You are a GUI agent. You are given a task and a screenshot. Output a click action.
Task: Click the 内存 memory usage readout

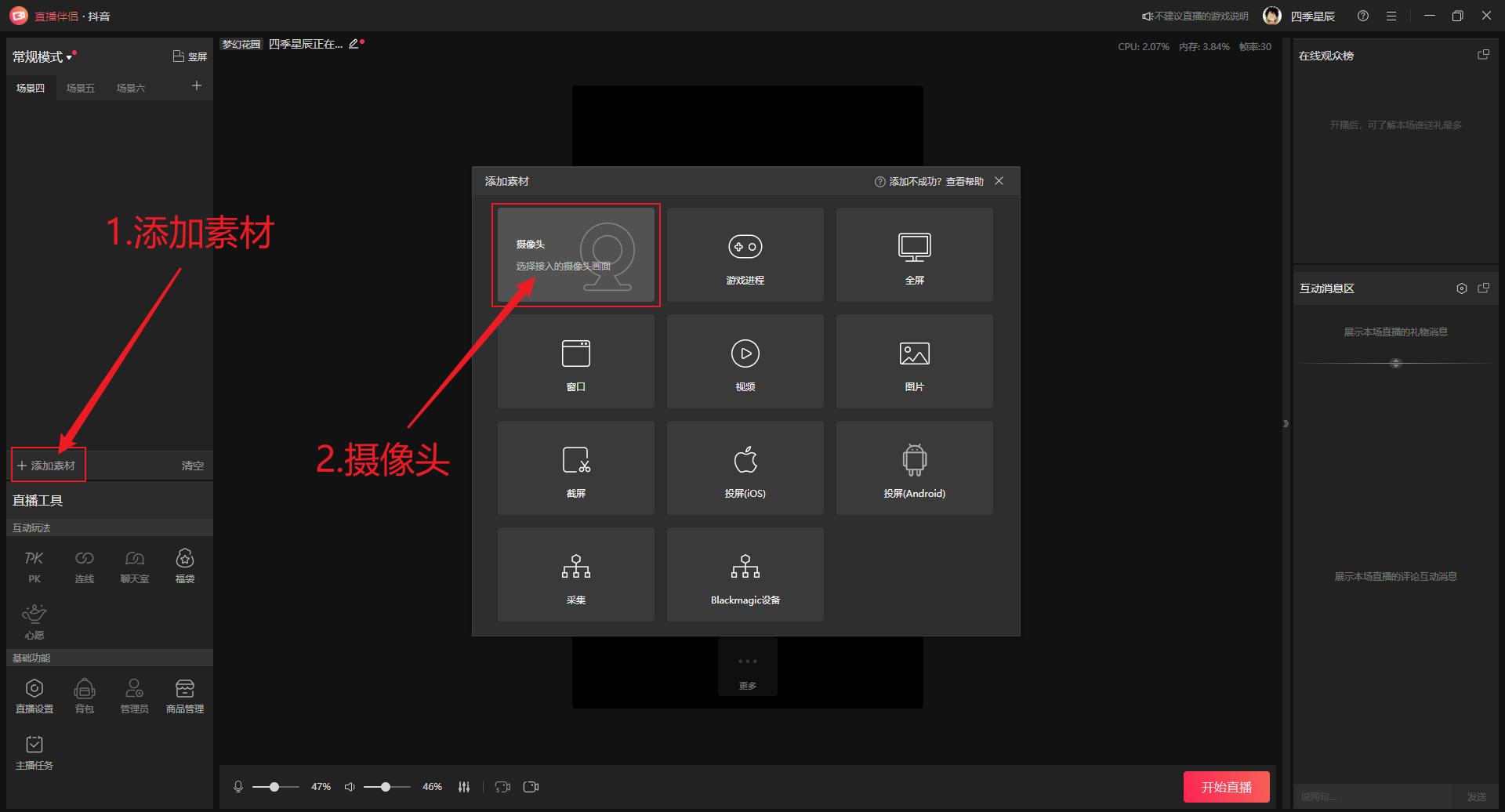1204,46
